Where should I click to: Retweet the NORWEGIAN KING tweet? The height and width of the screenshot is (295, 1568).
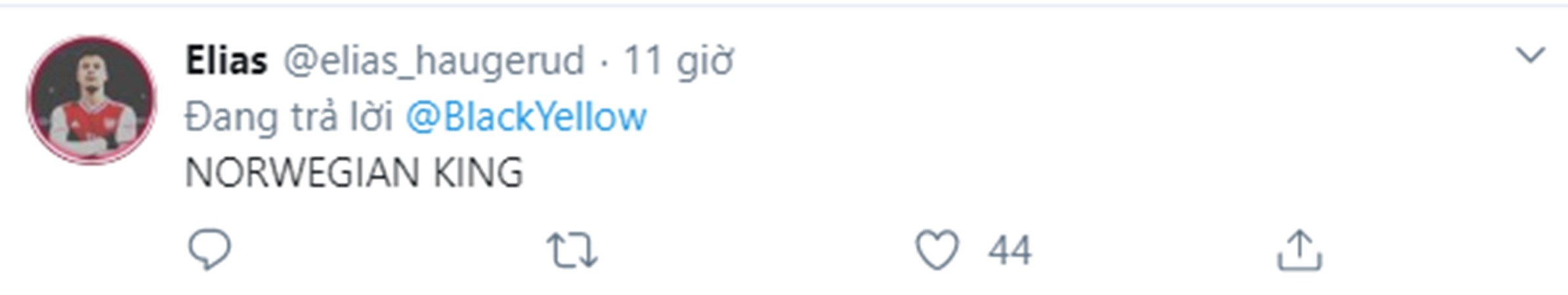572,250
